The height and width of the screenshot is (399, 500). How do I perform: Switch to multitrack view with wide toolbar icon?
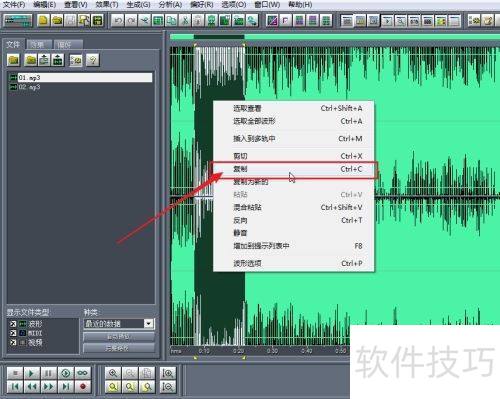coord(18,21)
